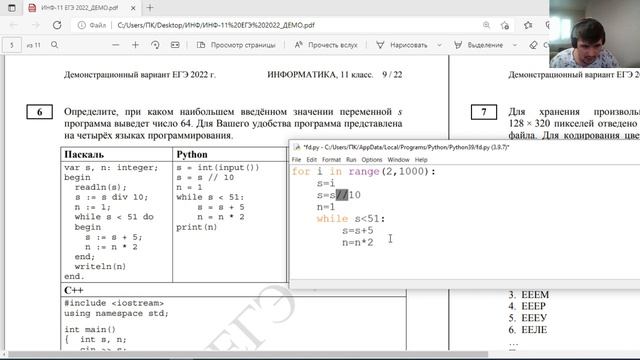This screenshot has height=360, width=640.
Task: Activate the Выделение highlight tool
Action: pyautogui.click(x=478, y=45)
